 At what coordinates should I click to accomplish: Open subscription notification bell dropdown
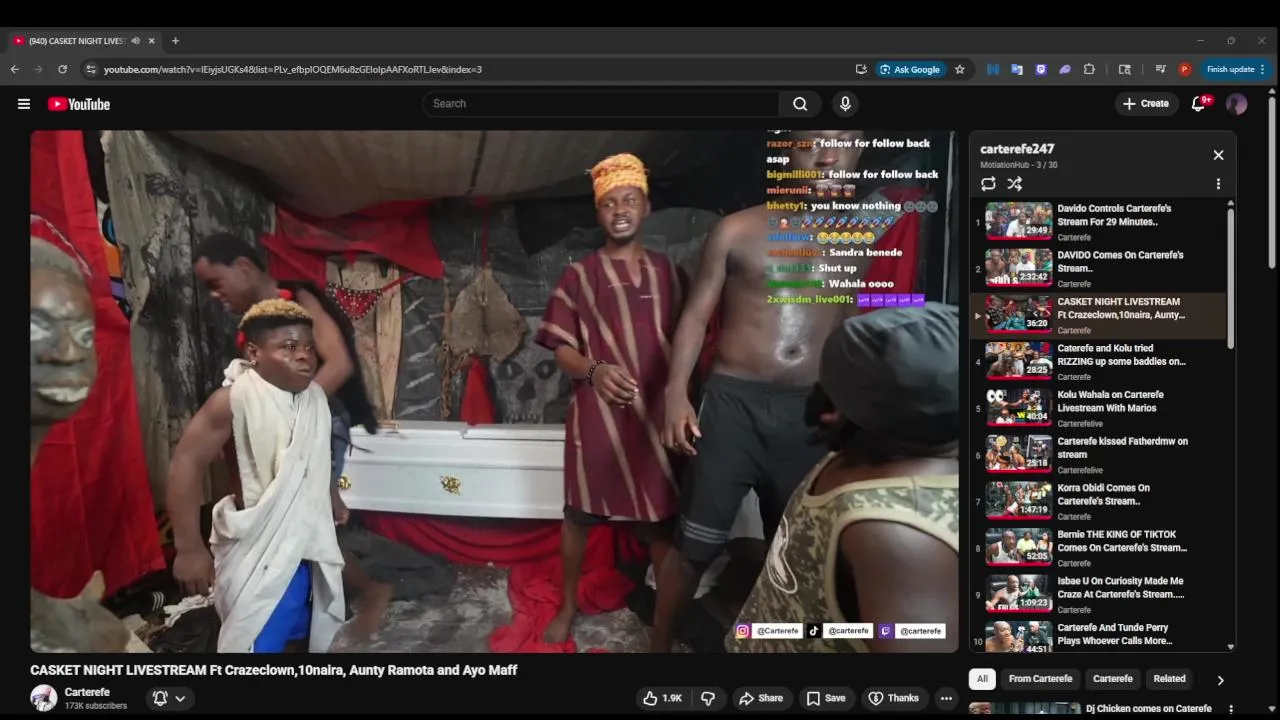click(x=169, y=698)
